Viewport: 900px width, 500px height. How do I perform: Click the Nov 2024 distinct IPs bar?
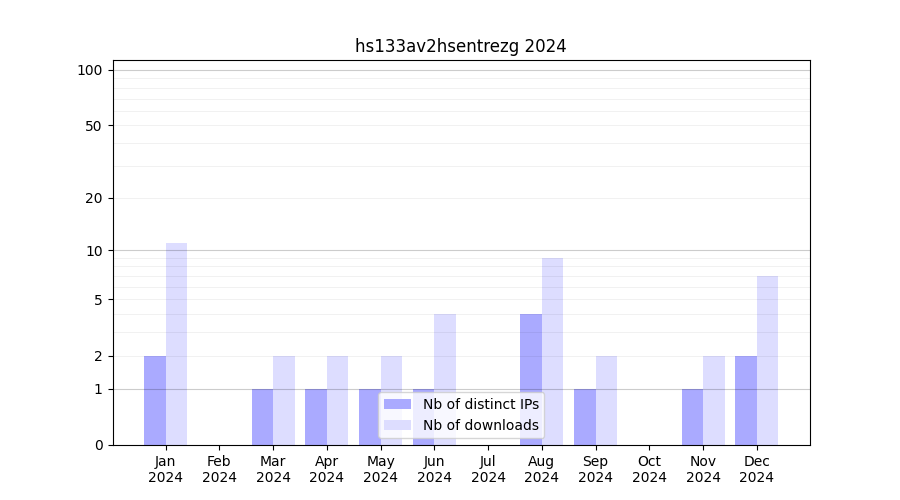click(x=692, y=417)
